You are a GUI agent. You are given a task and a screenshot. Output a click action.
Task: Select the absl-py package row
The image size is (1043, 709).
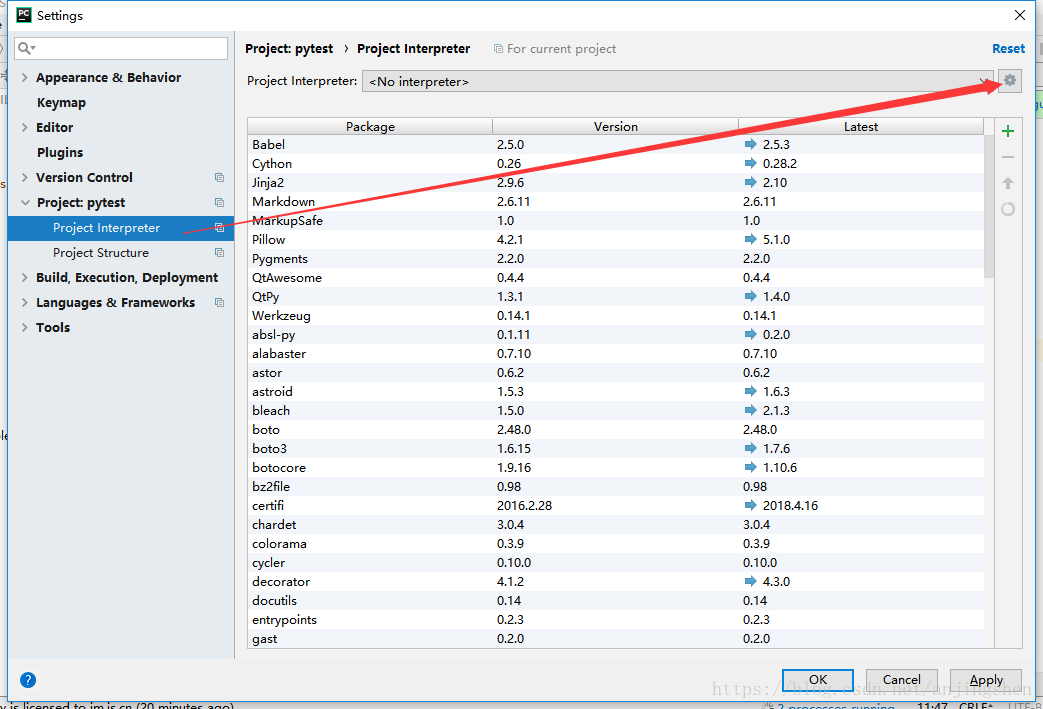(616, 335)
